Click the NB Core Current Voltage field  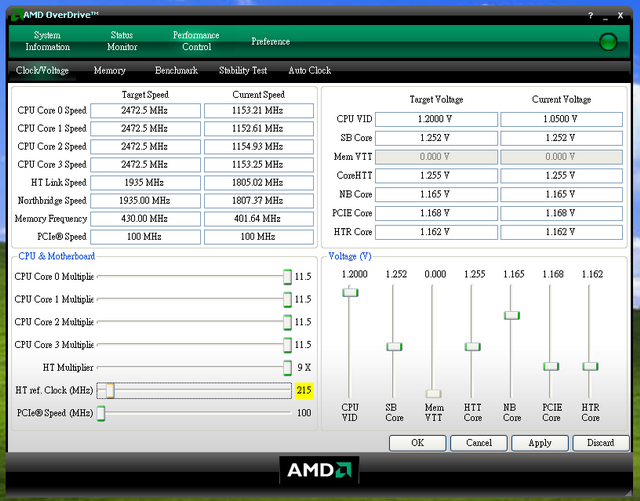[561, 194]
